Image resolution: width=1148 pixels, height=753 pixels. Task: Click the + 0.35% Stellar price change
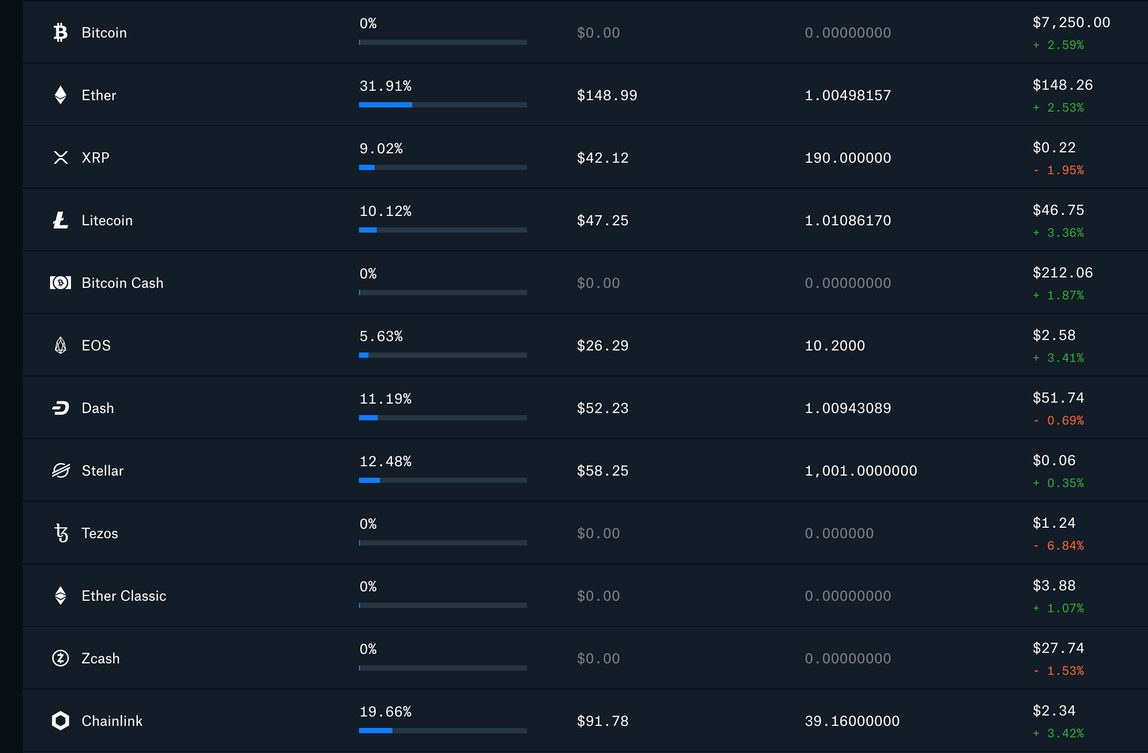click(x=1058, y=483)
